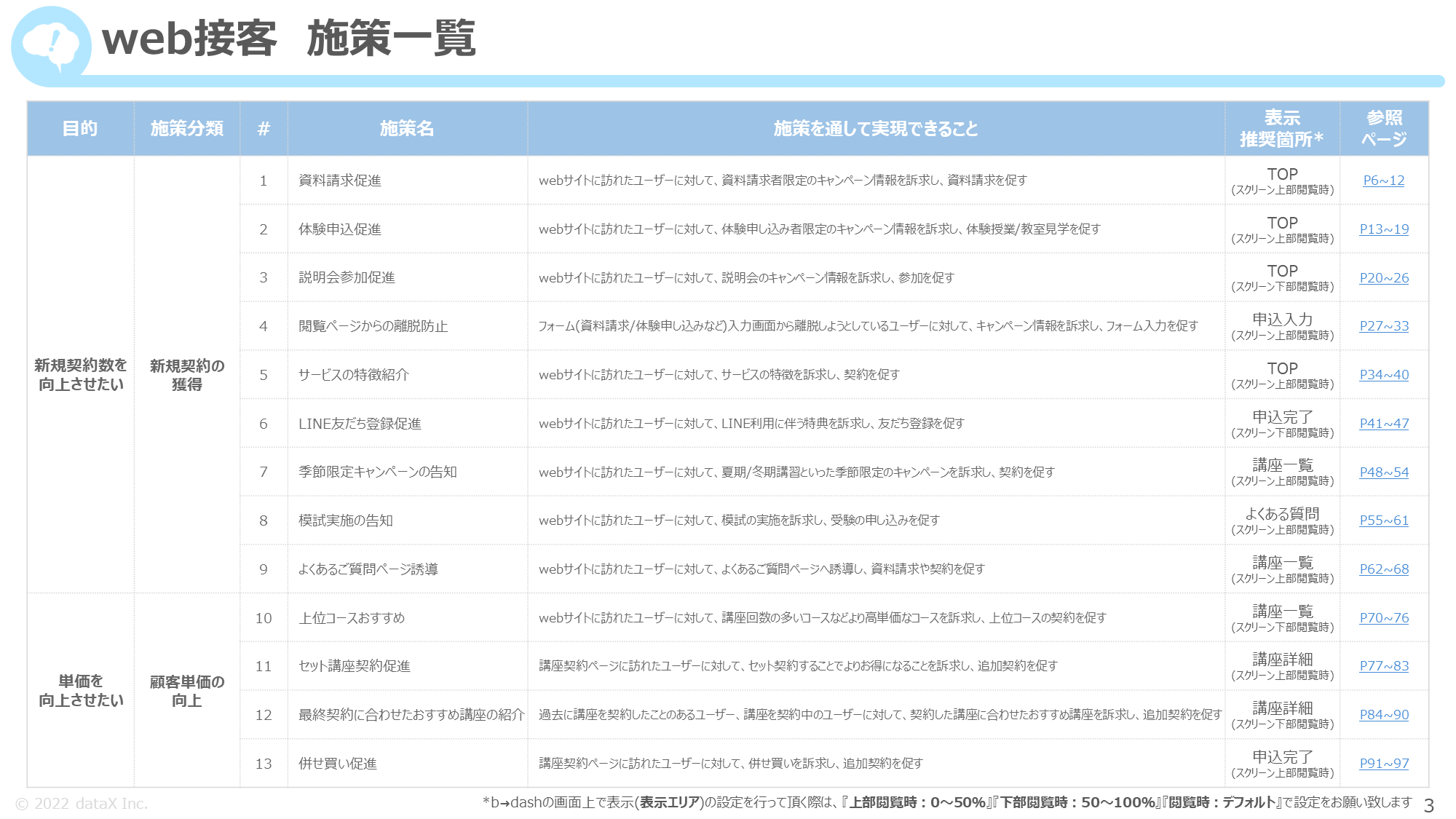1456x819 pixels.
Task: Click 申込完了 location in row 13
Action: pos(1282,764)
